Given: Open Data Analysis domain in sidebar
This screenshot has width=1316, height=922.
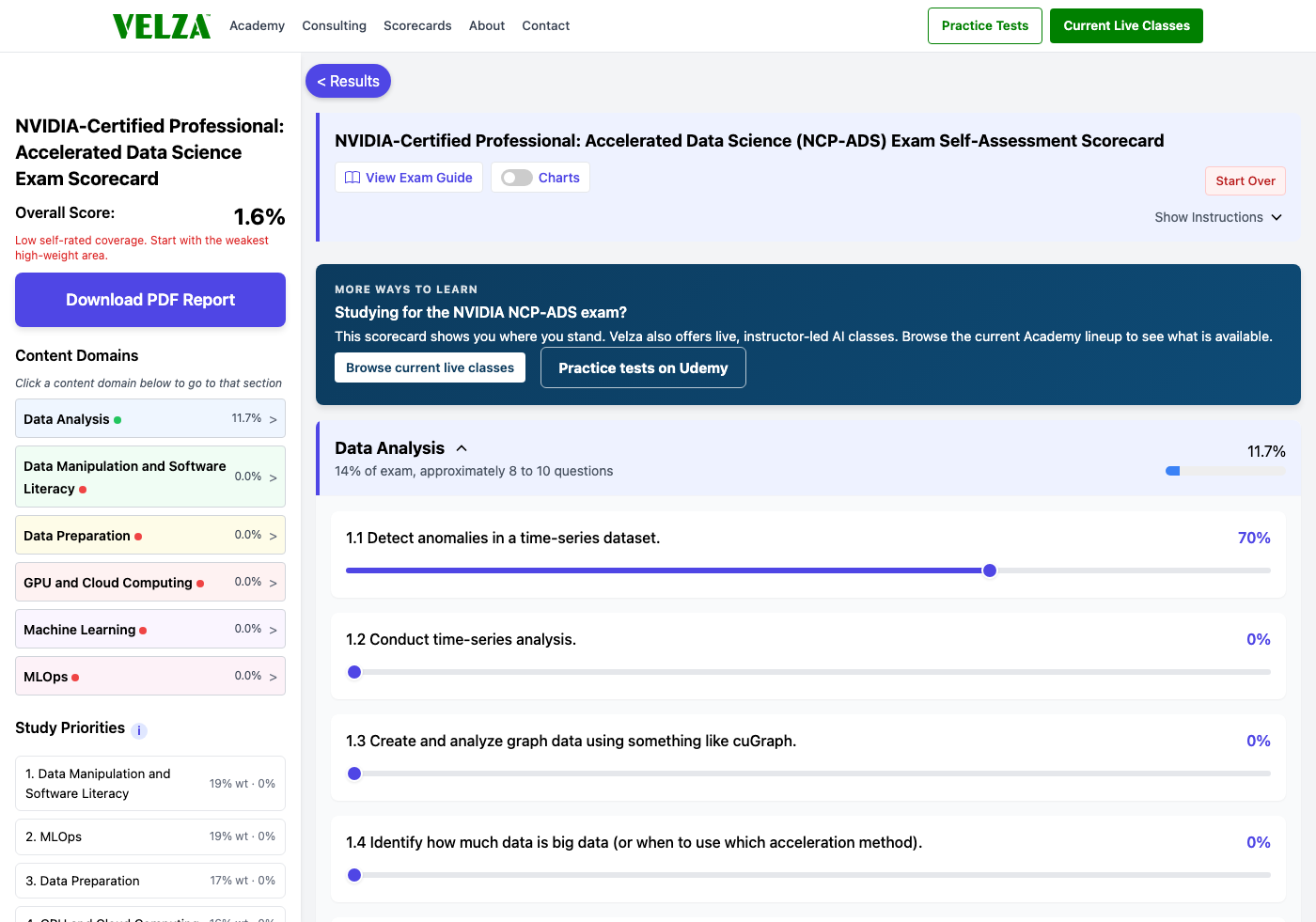Looking at the screenshot, I should 150,419.
